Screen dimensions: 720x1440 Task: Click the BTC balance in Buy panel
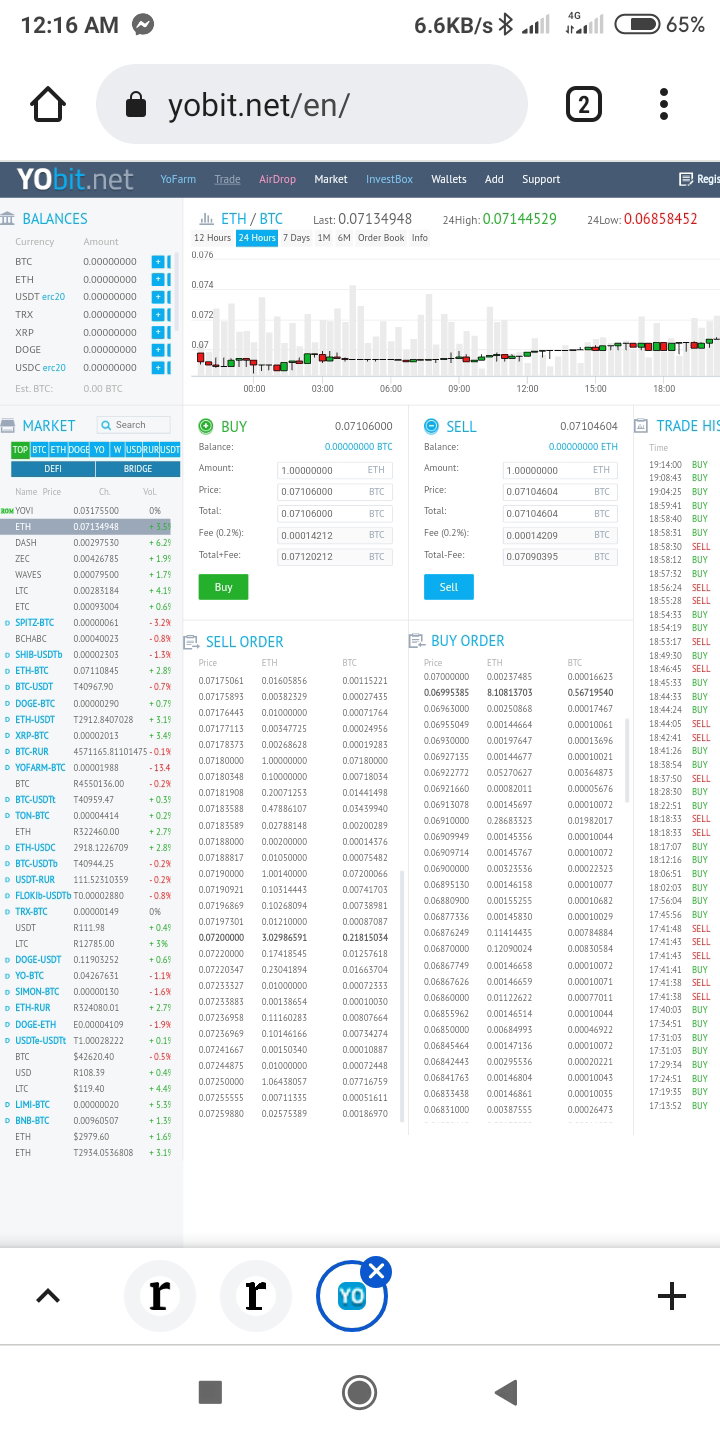[x=358, y=447]
